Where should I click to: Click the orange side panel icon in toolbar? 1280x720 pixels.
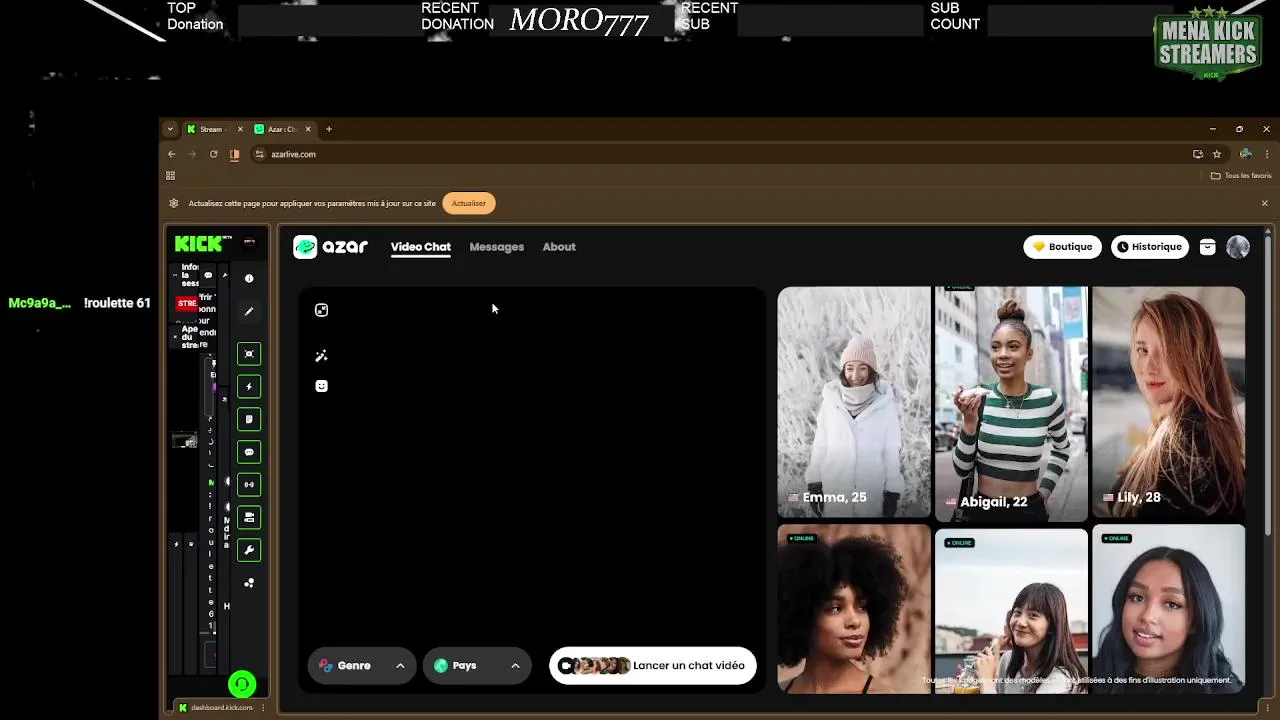pyautogui.click(x=234, y=154)
